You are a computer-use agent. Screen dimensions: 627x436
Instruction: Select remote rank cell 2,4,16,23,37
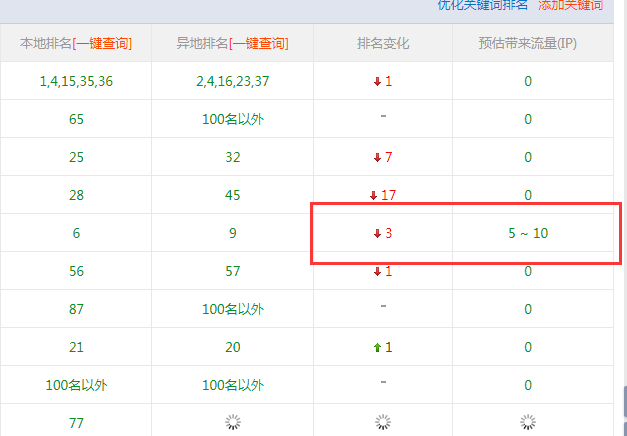233,82
